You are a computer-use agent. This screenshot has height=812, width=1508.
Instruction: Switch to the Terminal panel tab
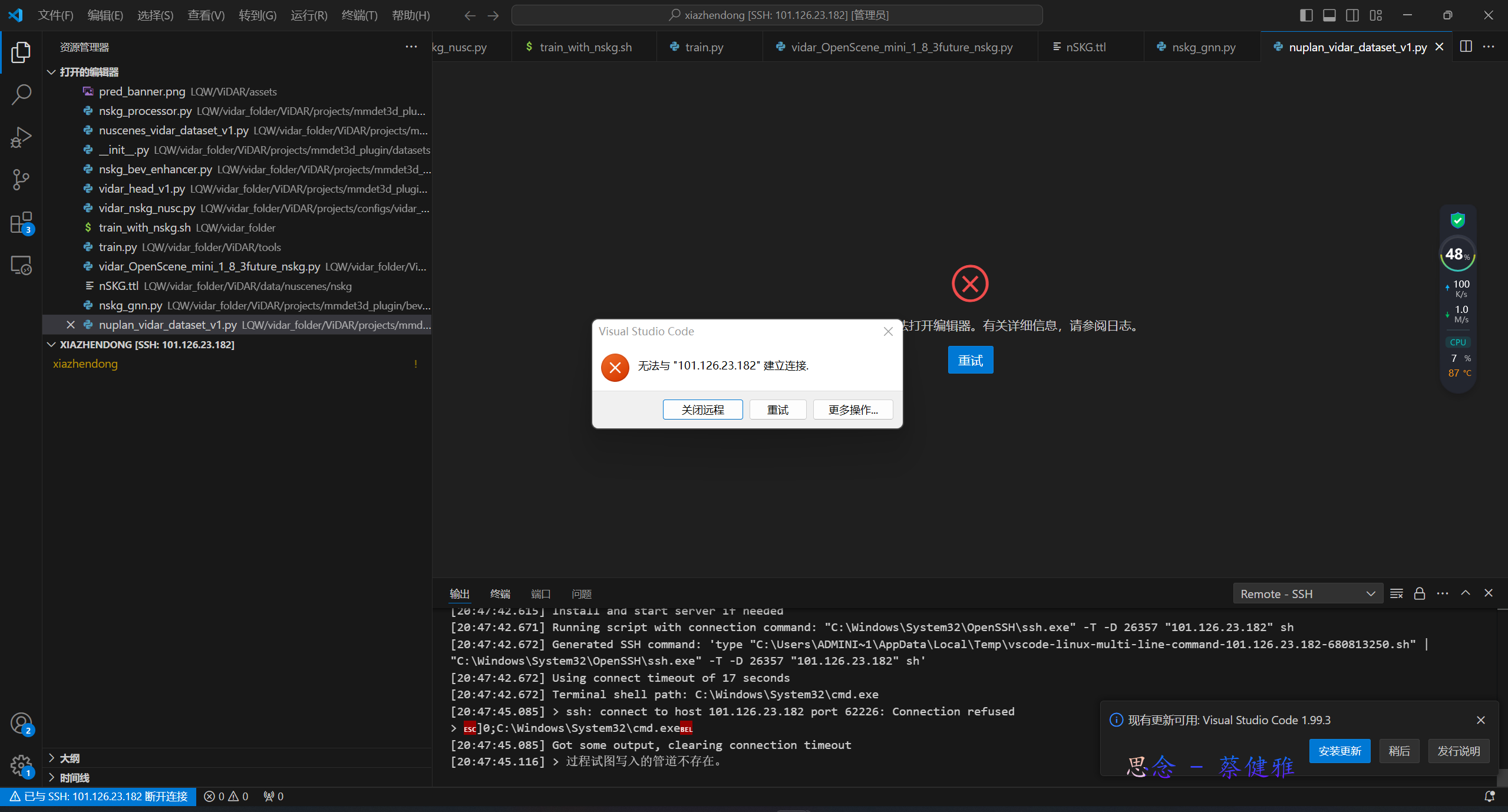[x=500, y=594]
